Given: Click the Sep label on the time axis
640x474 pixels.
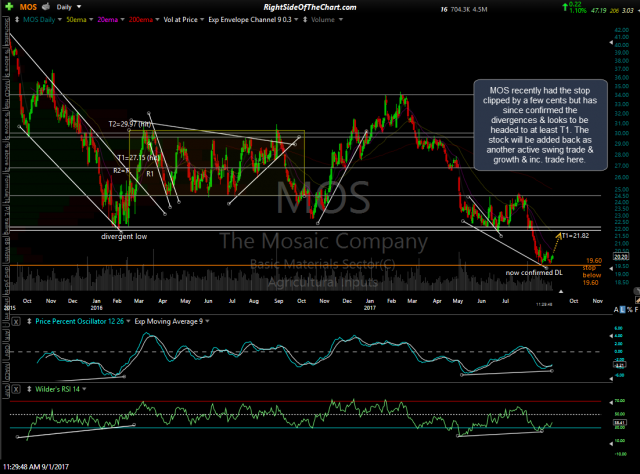Looking at the screenshot, I should [278, 301].
